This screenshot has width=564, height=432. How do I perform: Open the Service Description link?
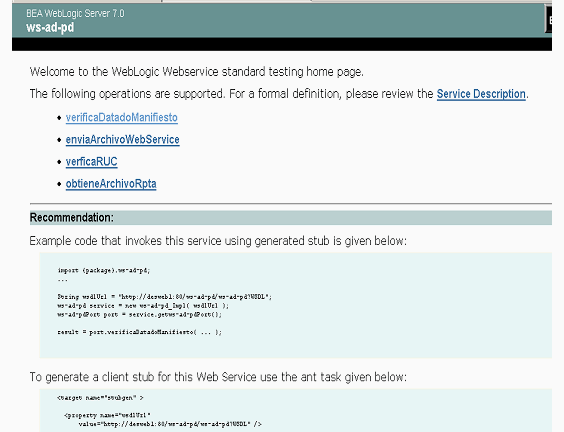(x=481, y=94)
